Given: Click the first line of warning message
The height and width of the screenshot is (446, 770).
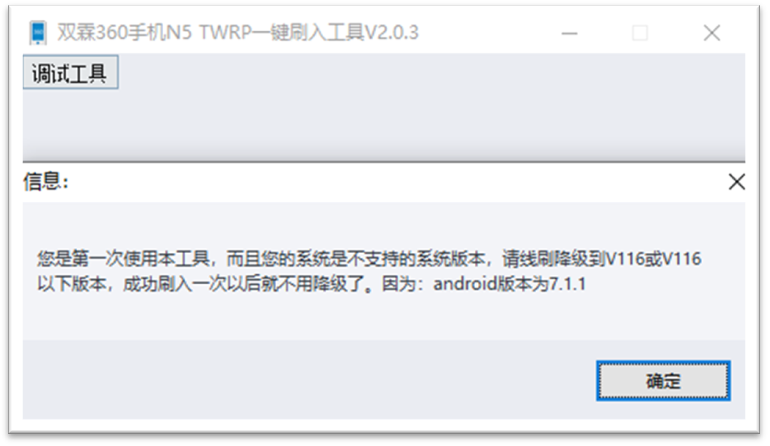Looking at the screenshot, I should pyautogui.click(x=369, y=259).
